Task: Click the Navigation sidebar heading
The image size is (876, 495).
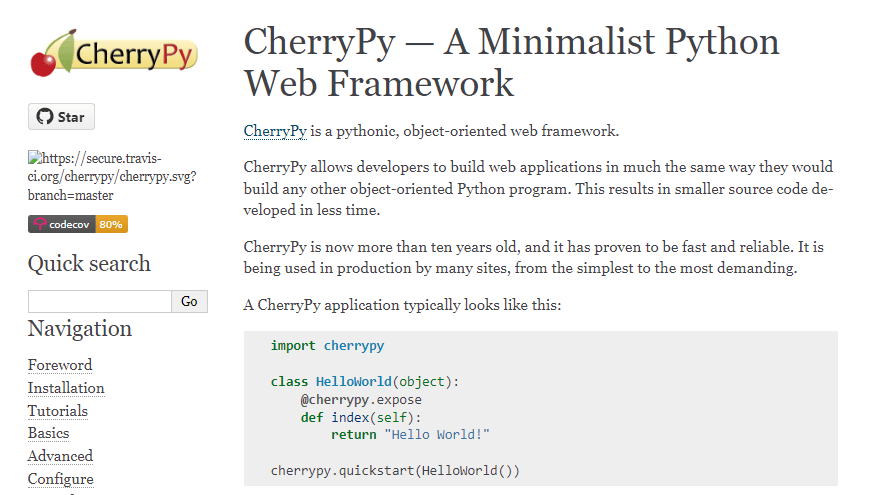Action: [80, 329]
